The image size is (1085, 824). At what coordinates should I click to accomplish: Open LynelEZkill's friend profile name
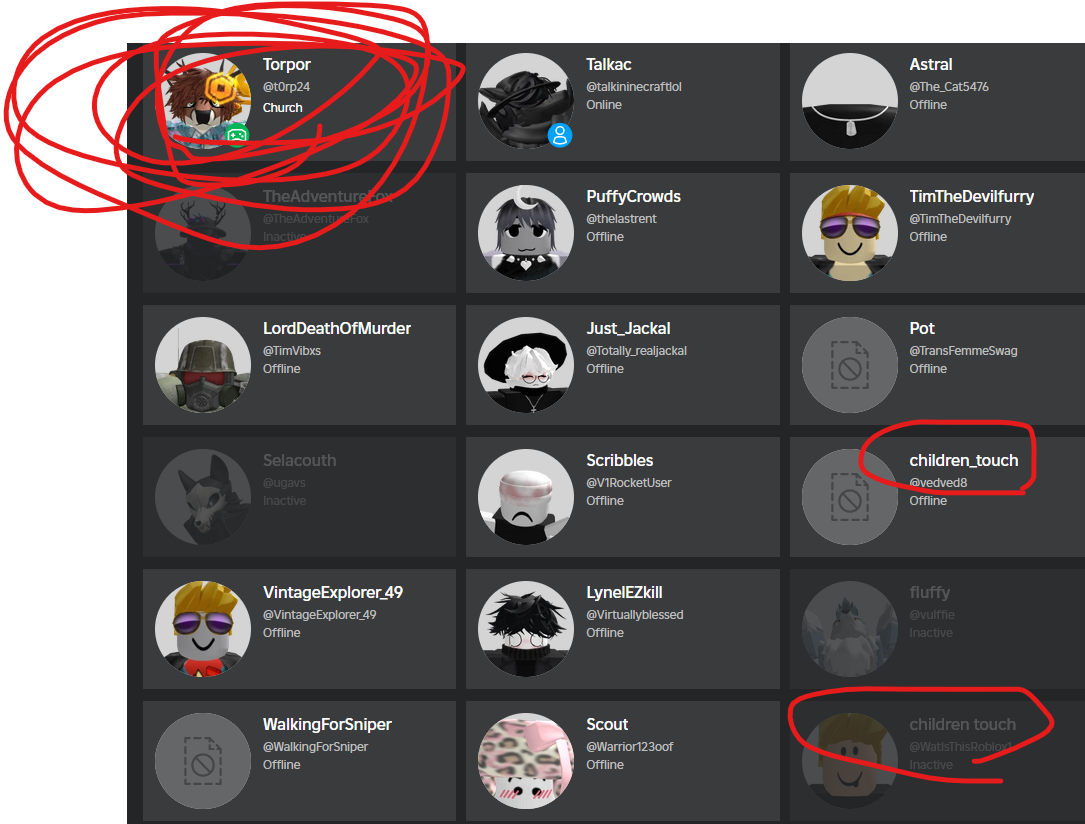[x=624, y=592]
